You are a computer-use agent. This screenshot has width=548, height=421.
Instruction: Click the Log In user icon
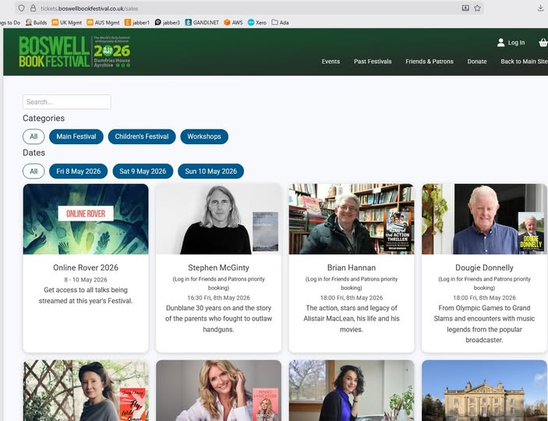click(x=501, y=43)
